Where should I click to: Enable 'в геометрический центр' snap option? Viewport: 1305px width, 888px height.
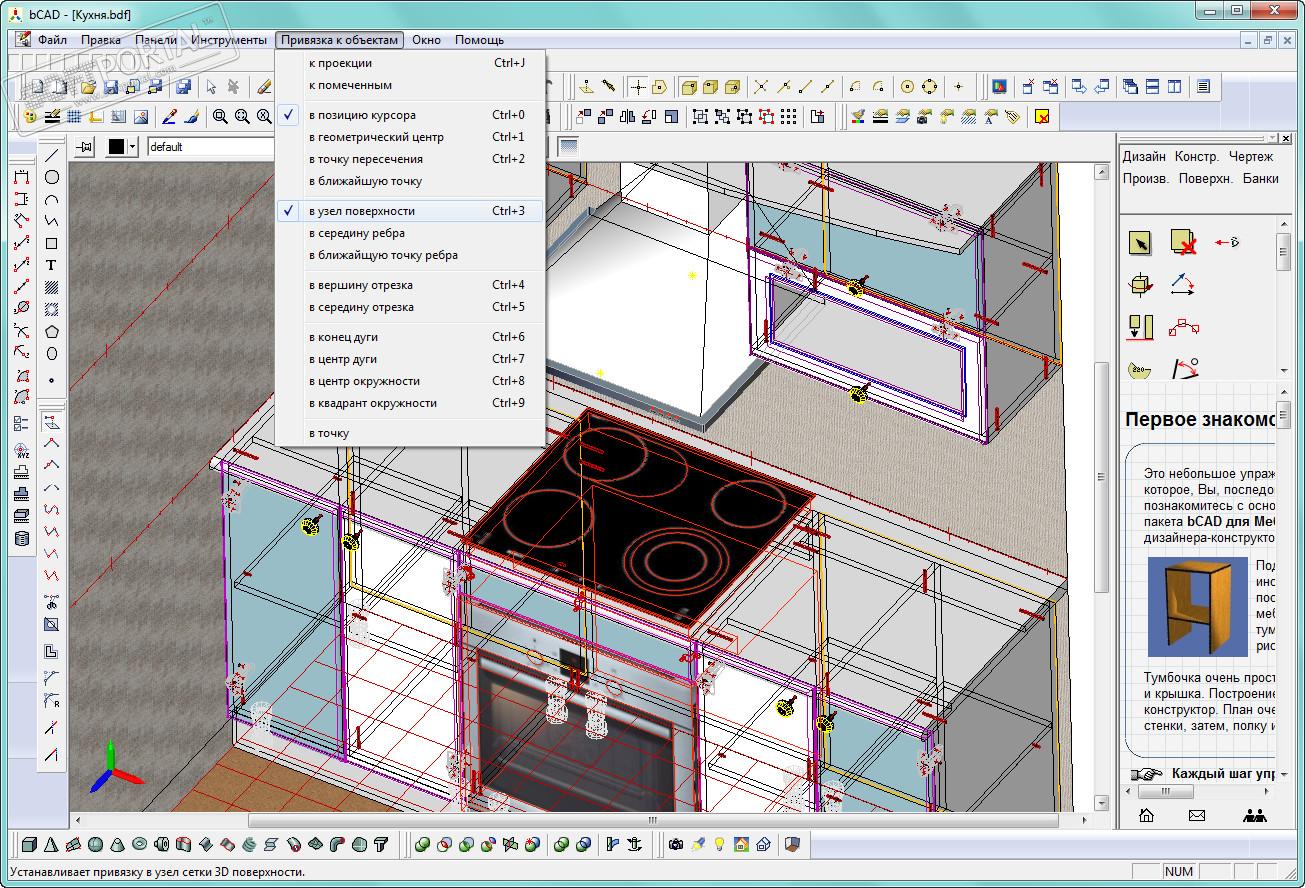tap(376, 137)
